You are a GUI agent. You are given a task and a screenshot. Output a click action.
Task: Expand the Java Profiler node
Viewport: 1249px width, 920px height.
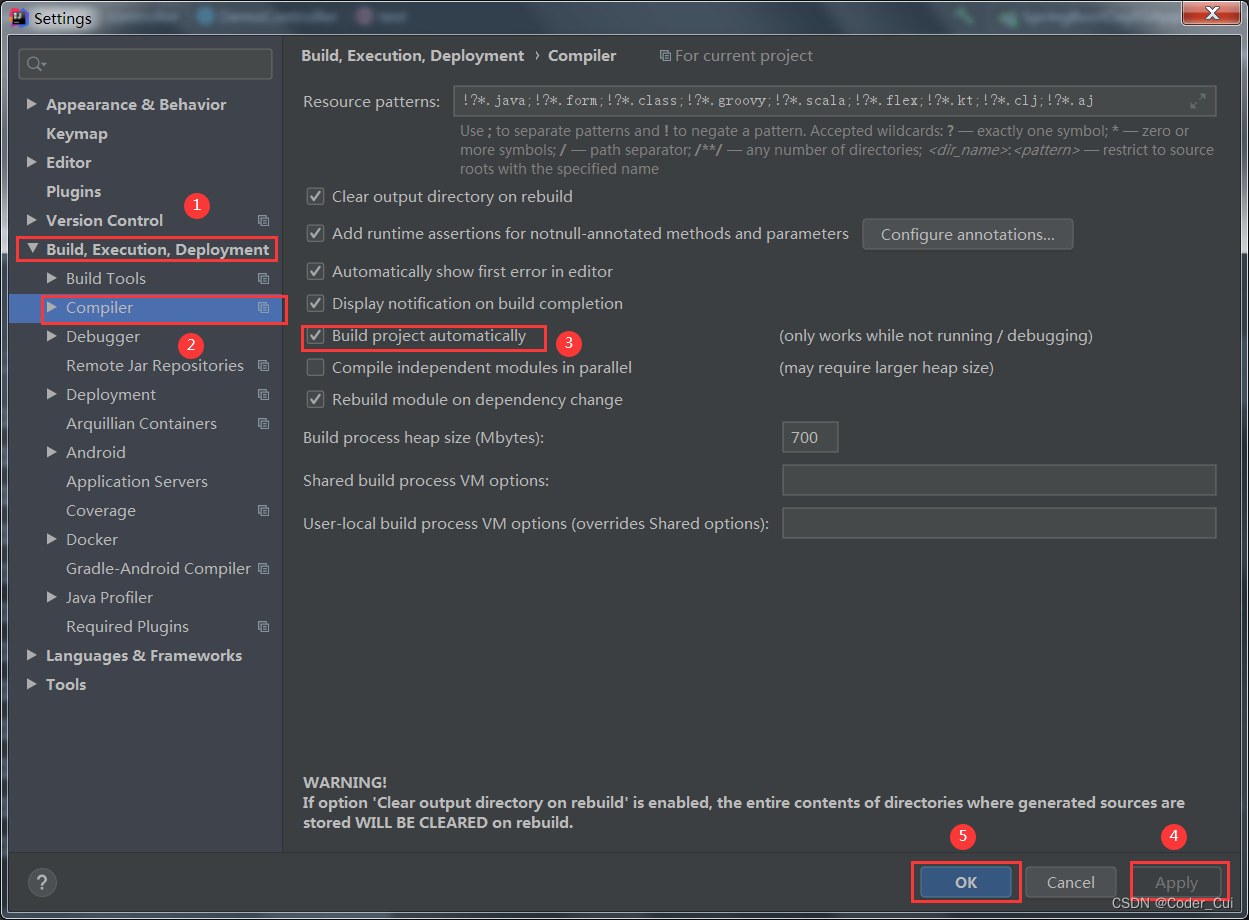[x=52, y=597]
